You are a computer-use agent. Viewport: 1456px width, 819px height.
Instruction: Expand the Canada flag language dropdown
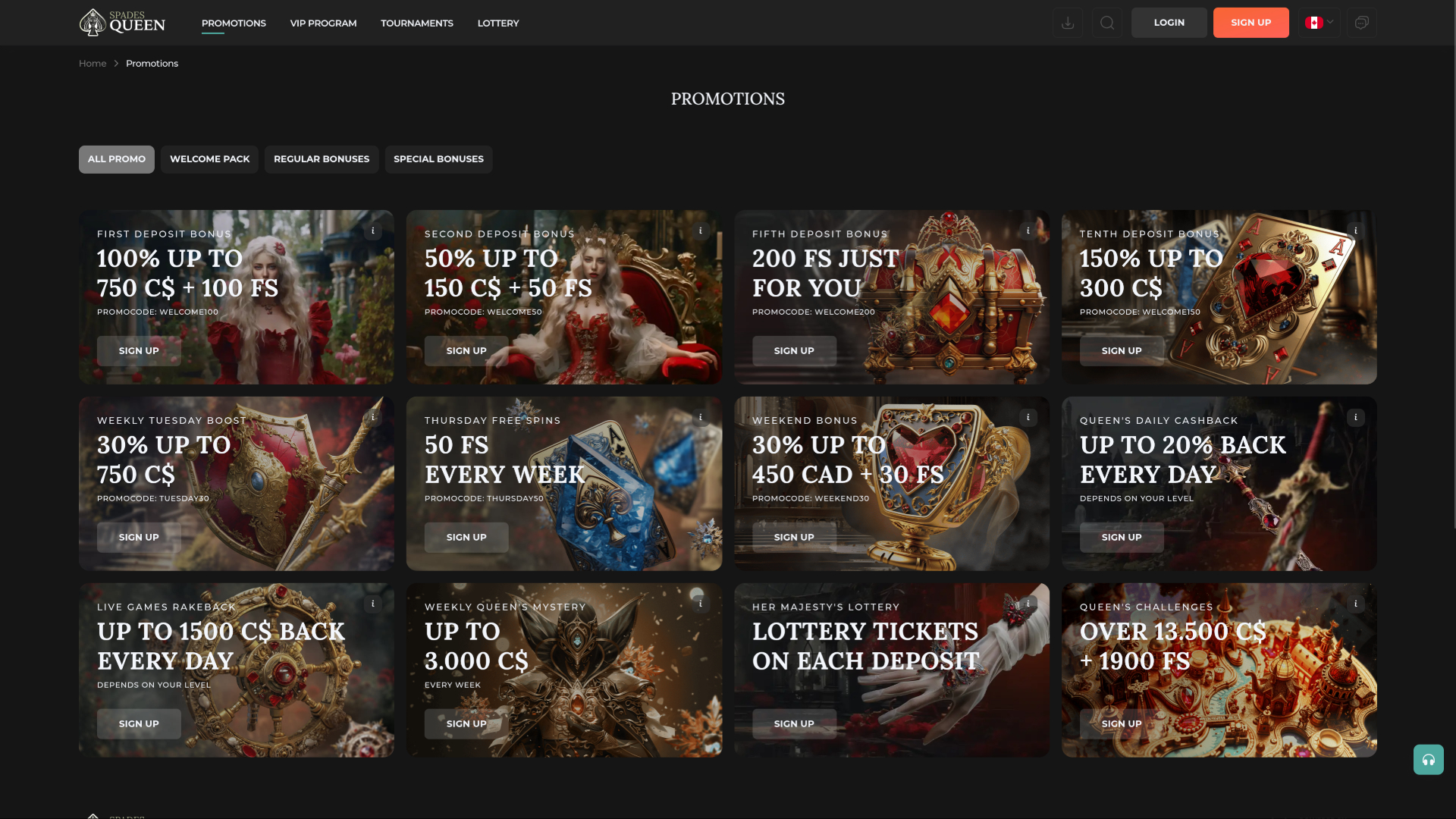coord(1319,23)
